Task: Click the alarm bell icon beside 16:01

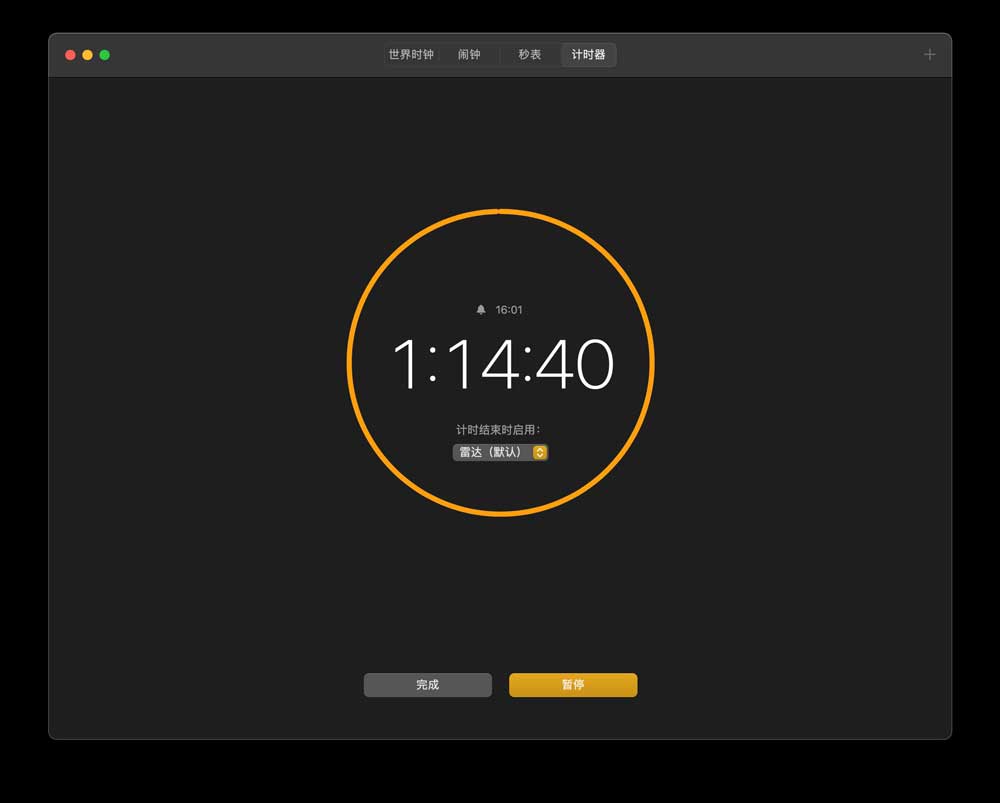Action: coord(481,310)
